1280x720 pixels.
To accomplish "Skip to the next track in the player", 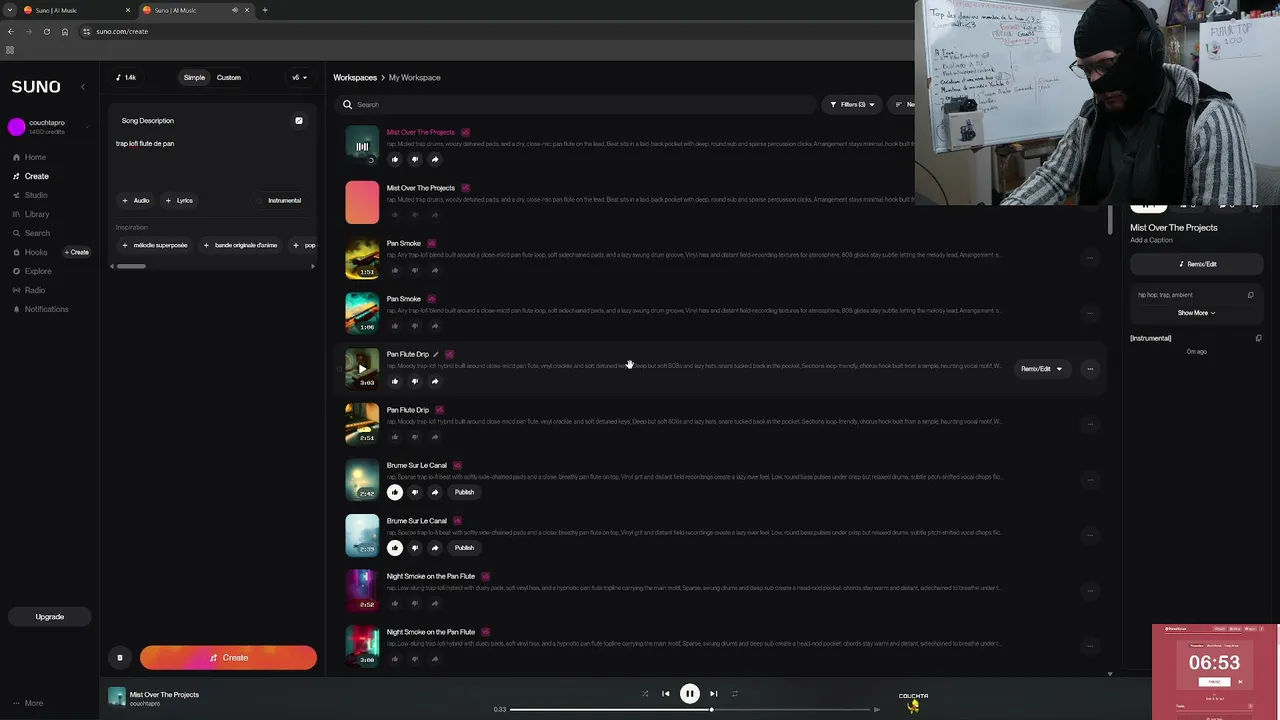I will click(713, 693).
